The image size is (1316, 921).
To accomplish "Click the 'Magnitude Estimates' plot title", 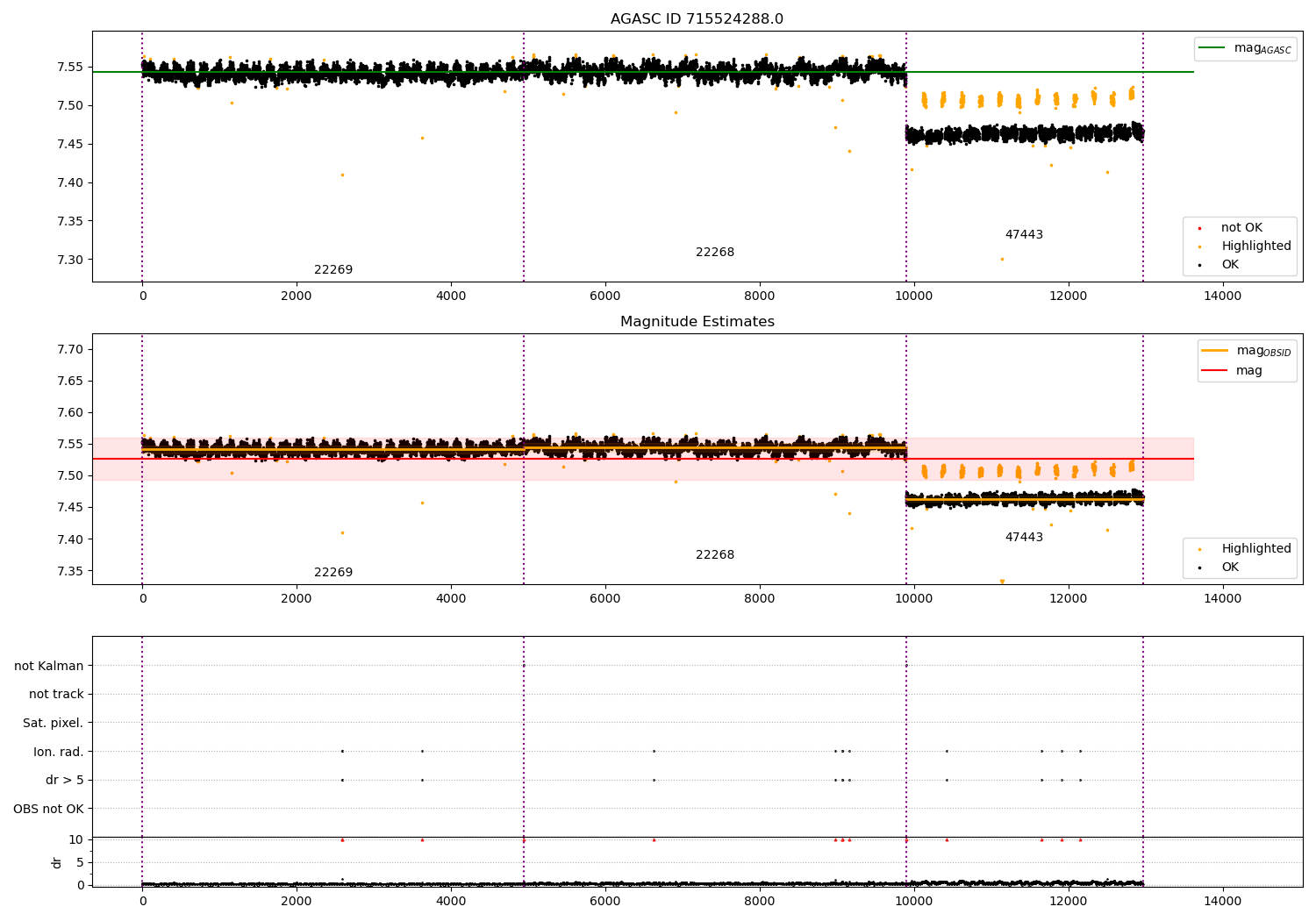I will (697, 322).
